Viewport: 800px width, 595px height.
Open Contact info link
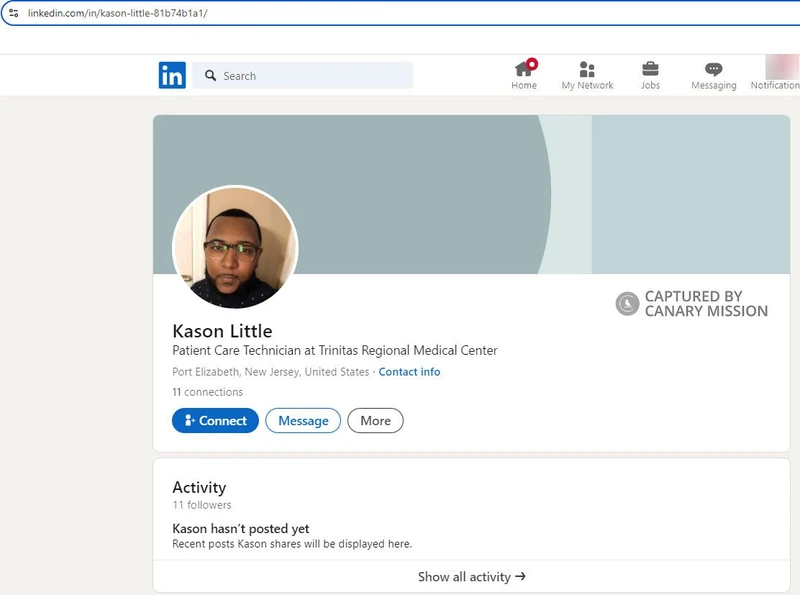(410, 371)
